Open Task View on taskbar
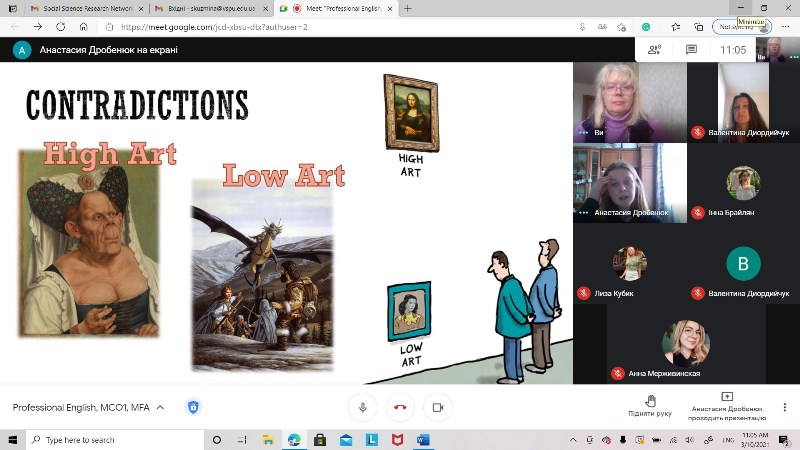Image resolution: width=800 pixels, height=450 pixels. tap(242, 440)
